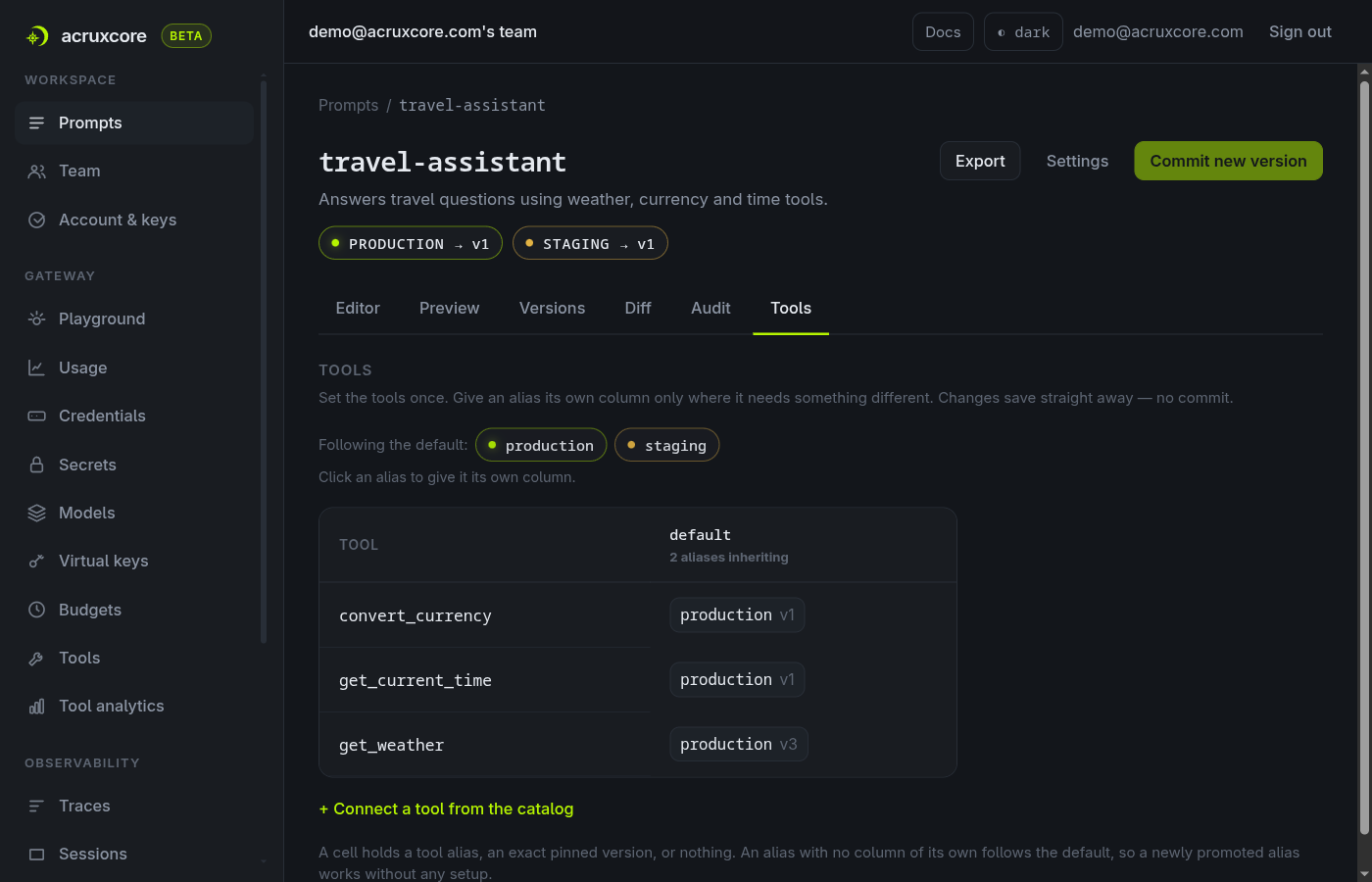1372x882 pixels.
Task: Open the get_weather production v3 cell
Action: point(739,745)
